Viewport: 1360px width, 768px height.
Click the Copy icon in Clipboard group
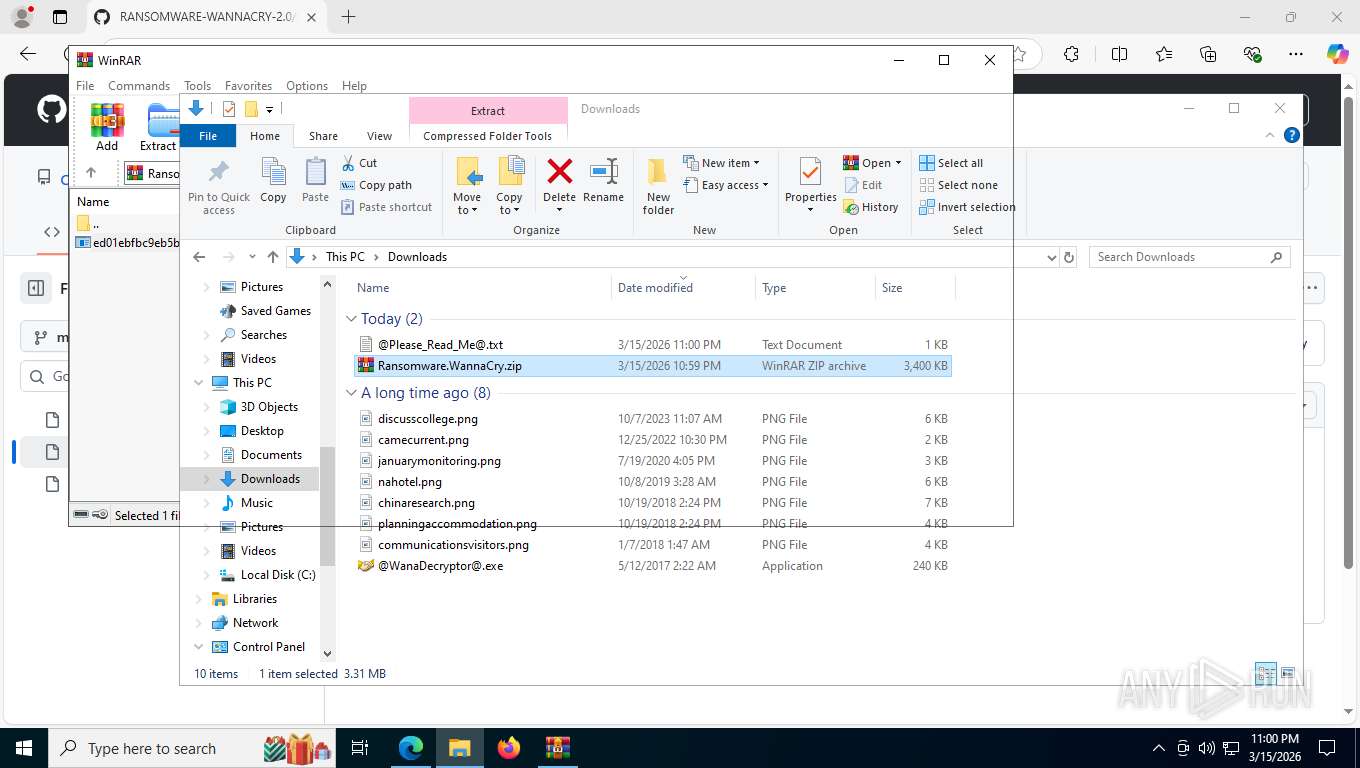coord(273,172)
